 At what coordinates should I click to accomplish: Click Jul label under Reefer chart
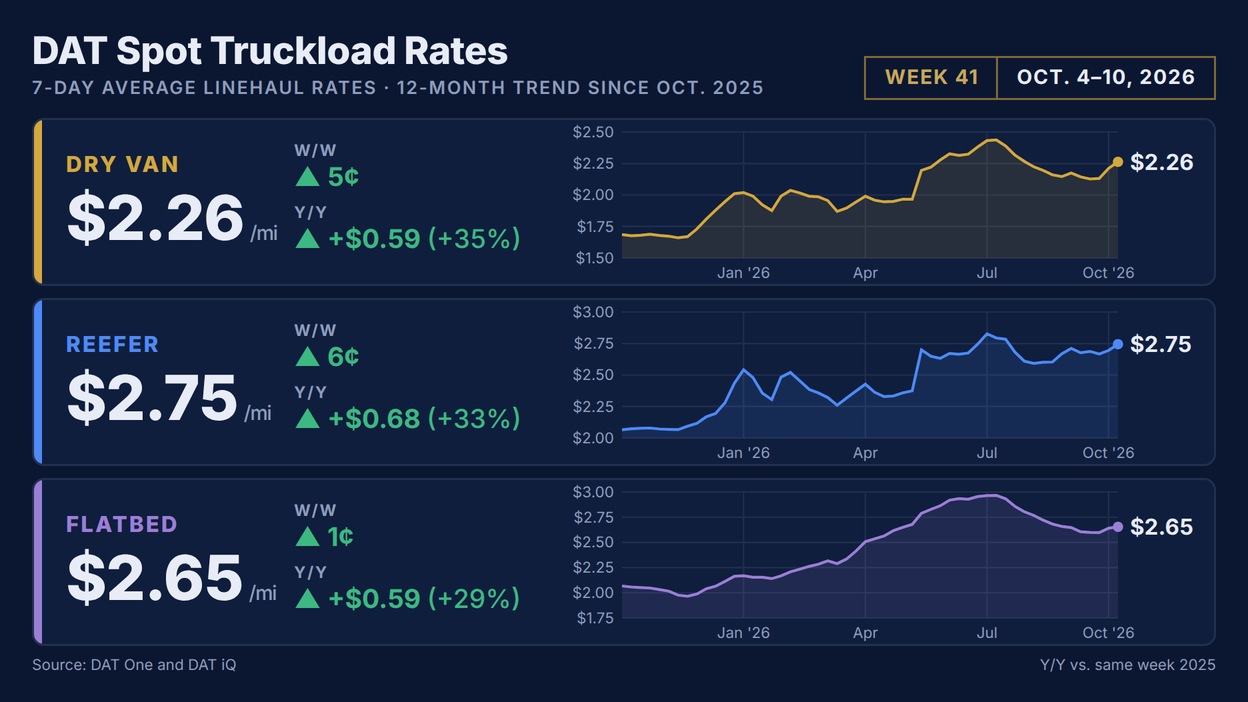(x=987, y=453)
